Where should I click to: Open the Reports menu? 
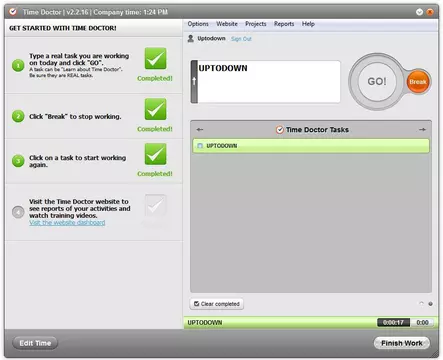coord(284,24)
